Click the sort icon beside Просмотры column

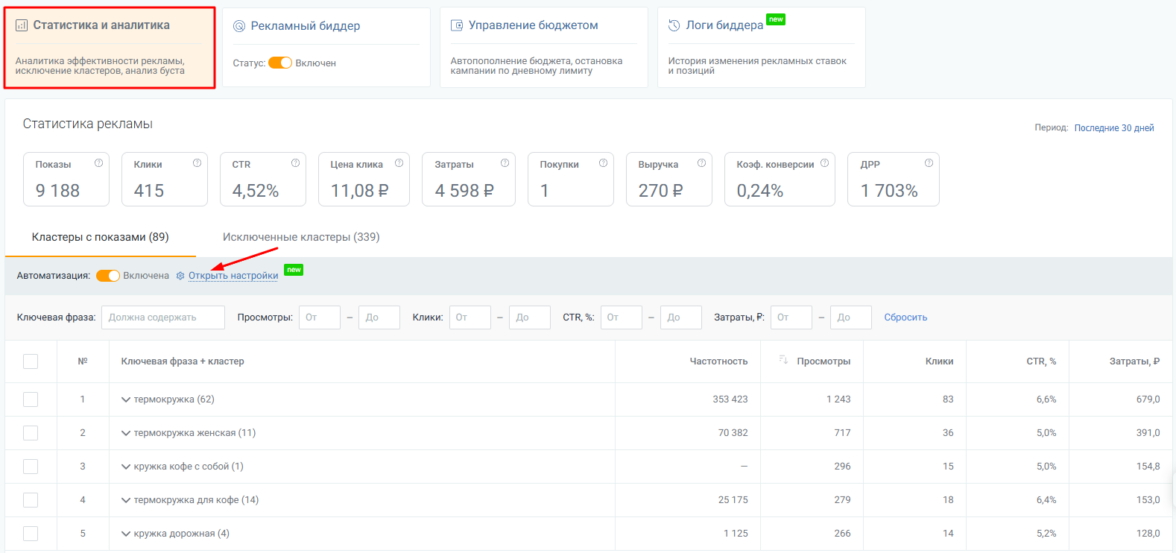[783, 361]
